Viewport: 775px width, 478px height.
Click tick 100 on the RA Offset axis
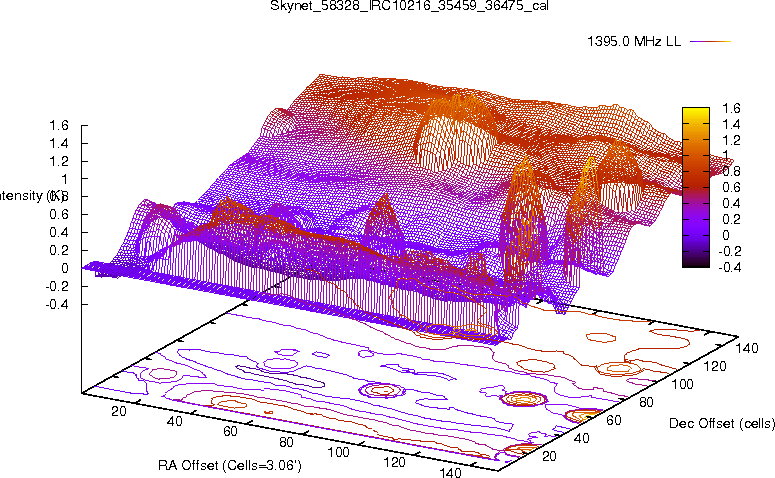339,452
